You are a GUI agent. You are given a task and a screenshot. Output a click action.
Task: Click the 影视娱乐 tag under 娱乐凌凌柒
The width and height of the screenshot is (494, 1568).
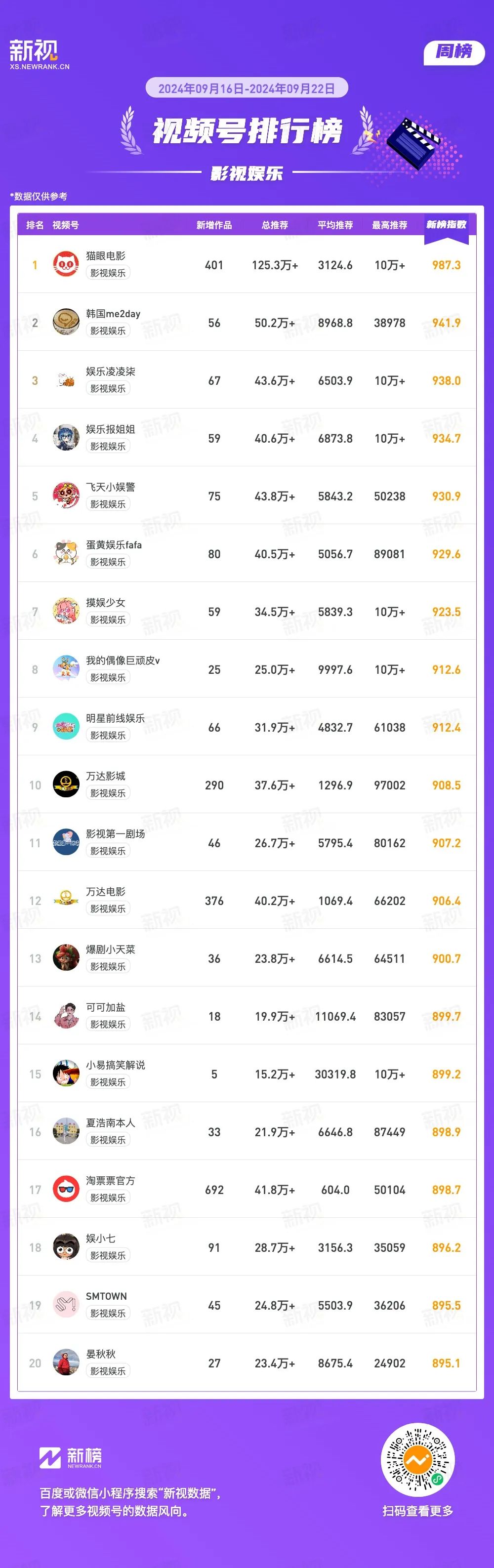point(108,388)
